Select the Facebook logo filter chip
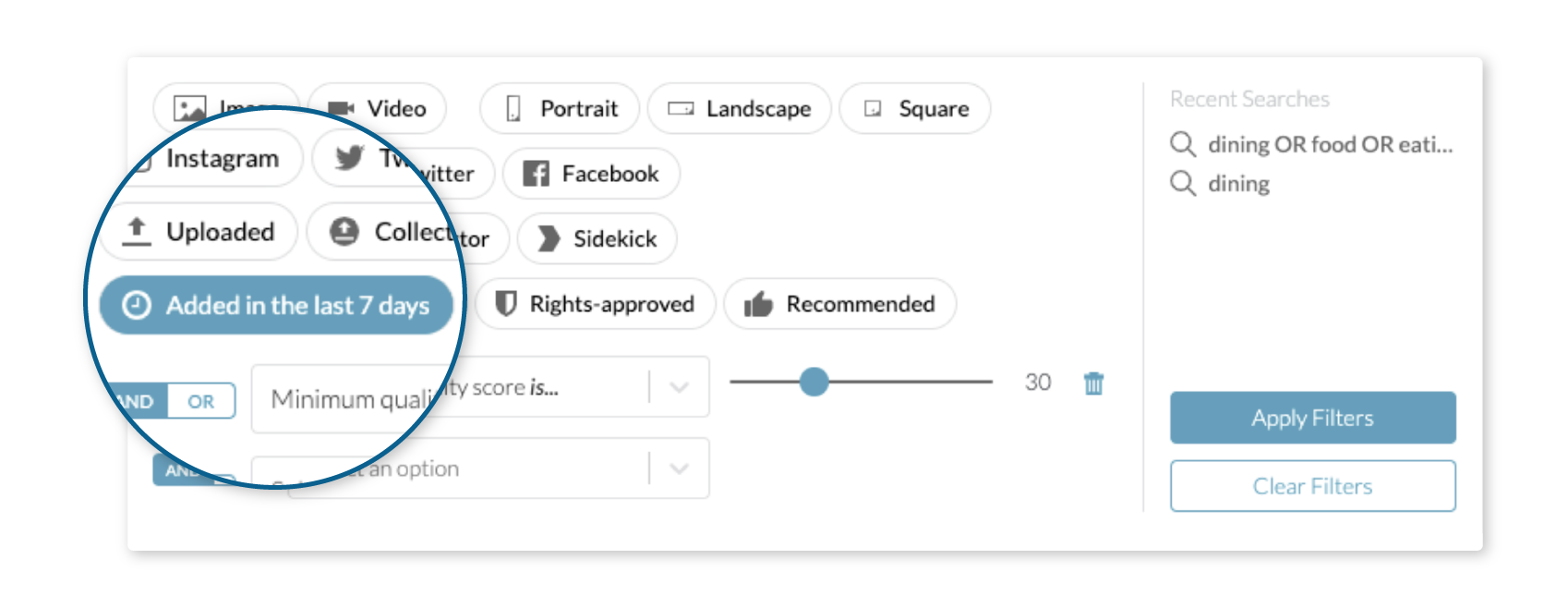 pos(591,174)
